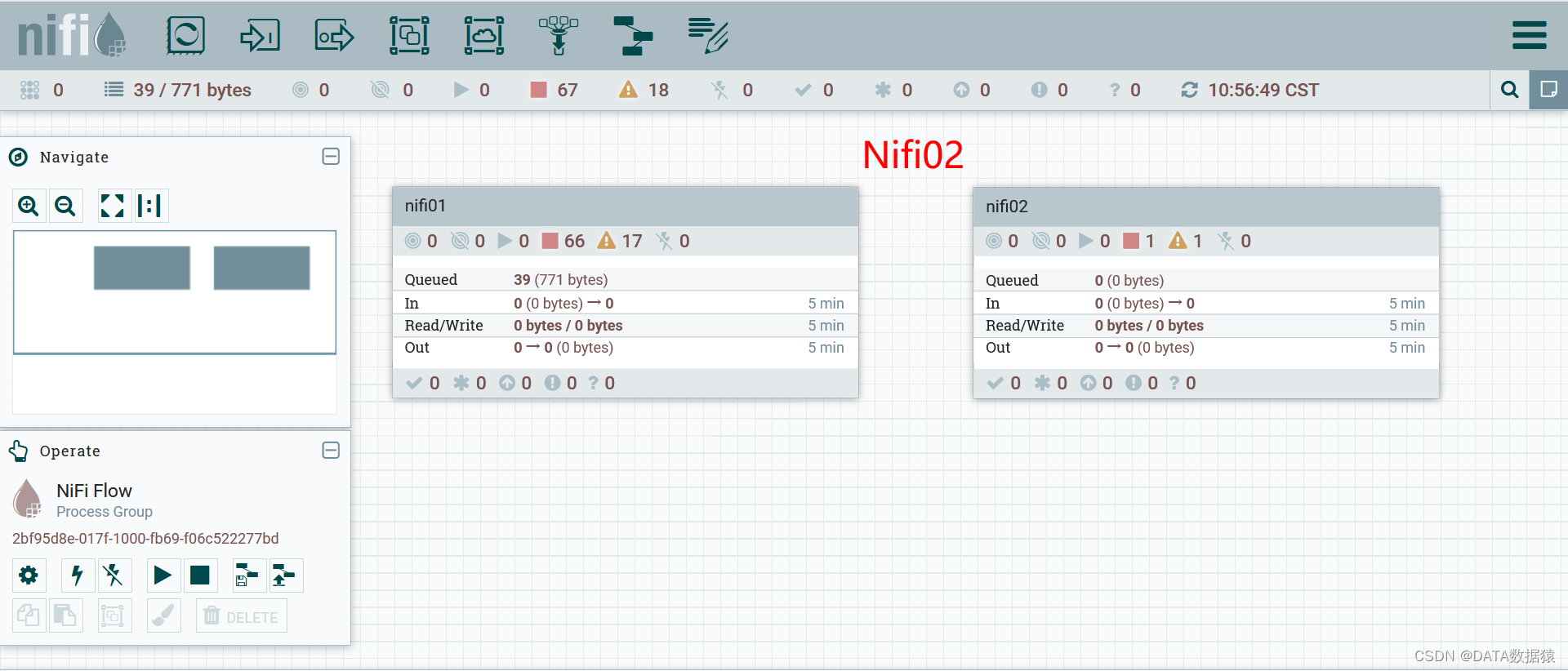Select the Label toolbar icon
Viewport: 1568px width, 671px height.
[708, 36]
